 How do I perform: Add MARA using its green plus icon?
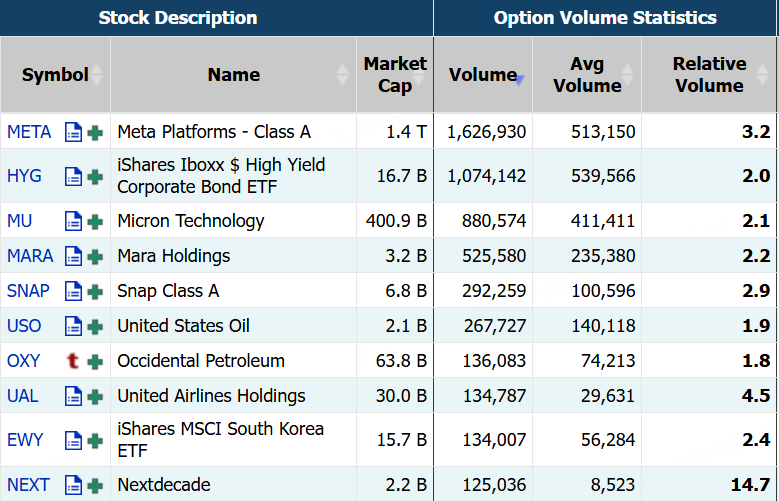pyautogui.click(x=95, y=257)
